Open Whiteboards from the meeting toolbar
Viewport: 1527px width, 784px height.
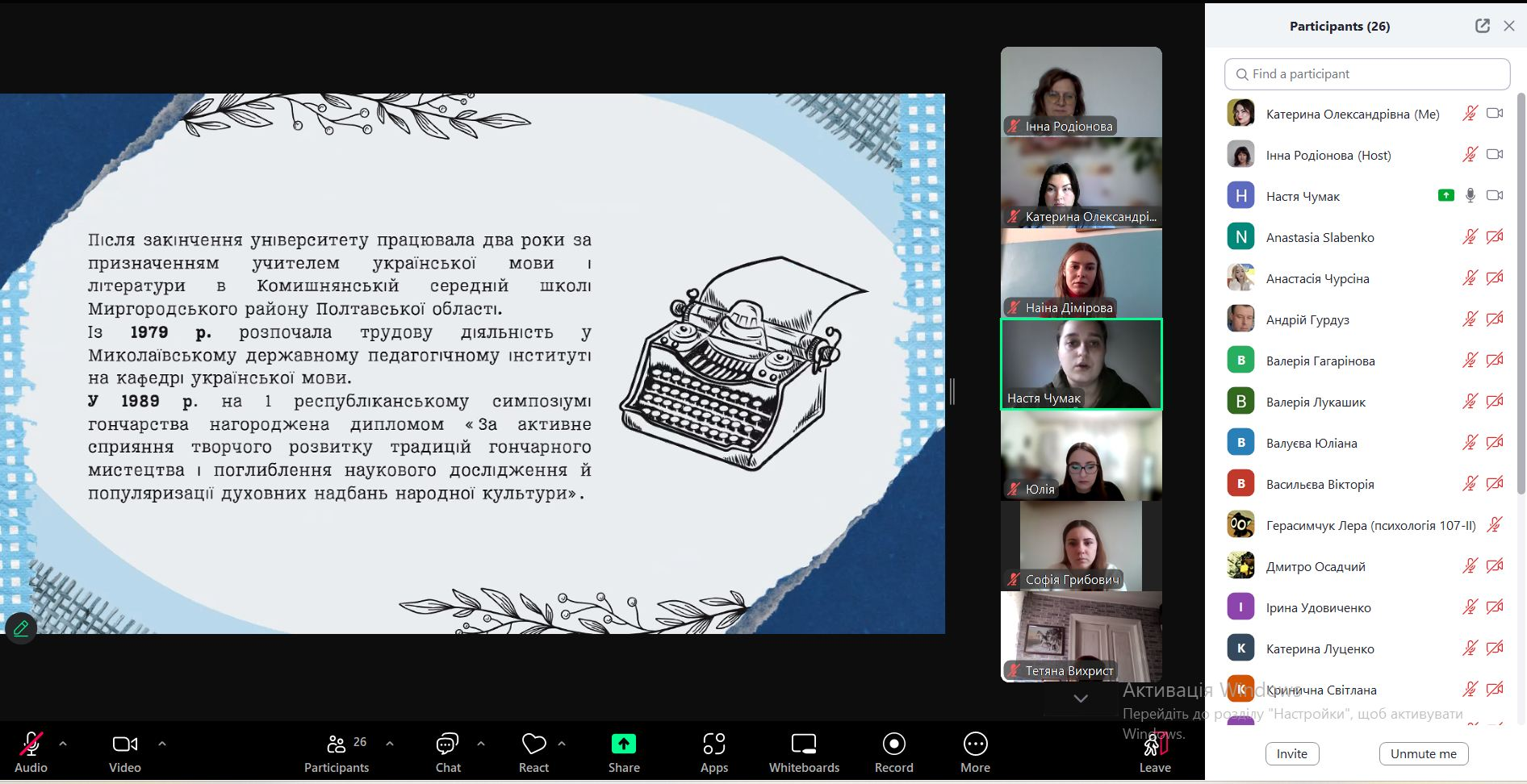tap(804, 744)
